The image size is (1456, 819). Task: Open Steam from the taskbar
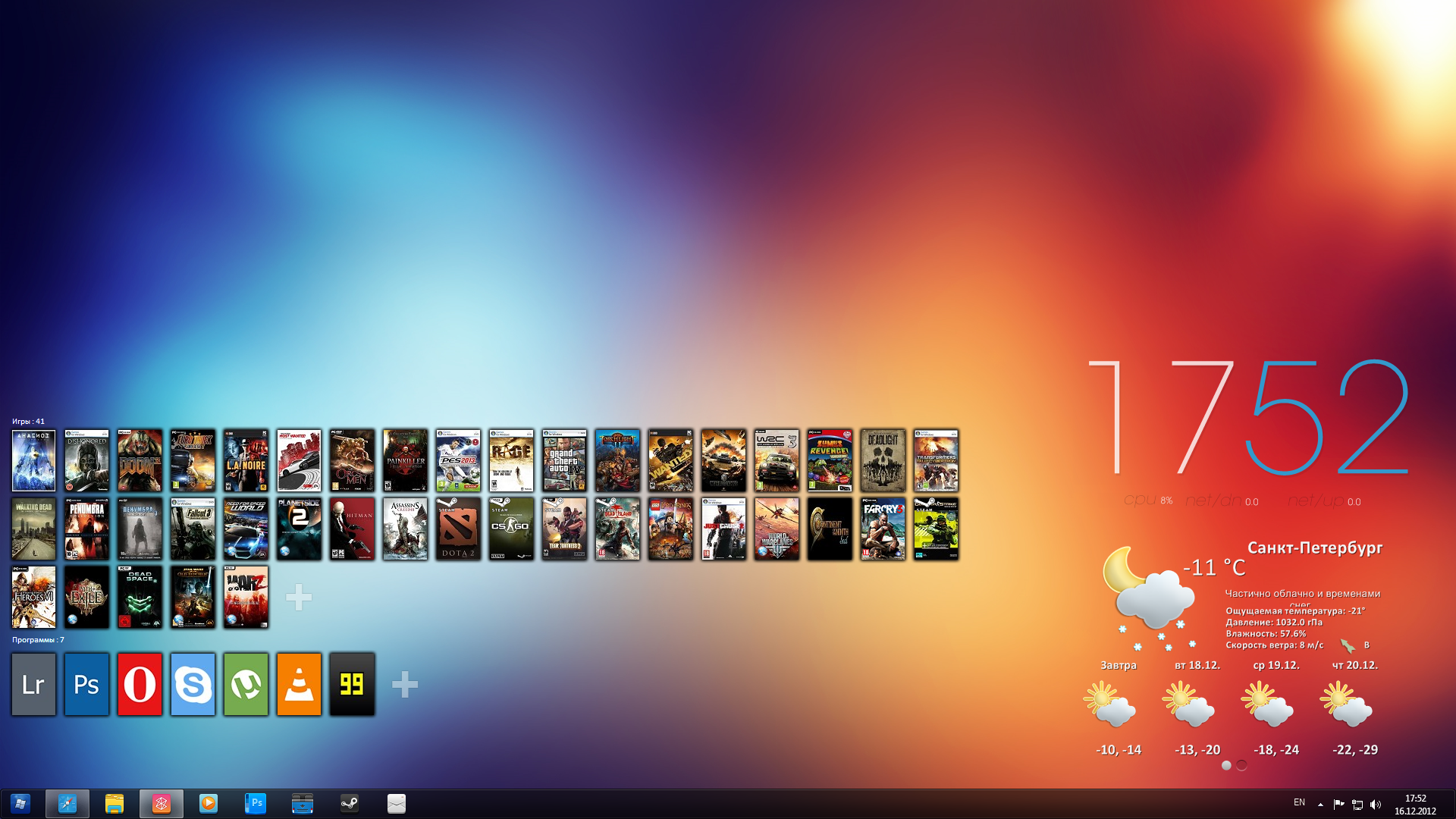[x=350, y=803]
